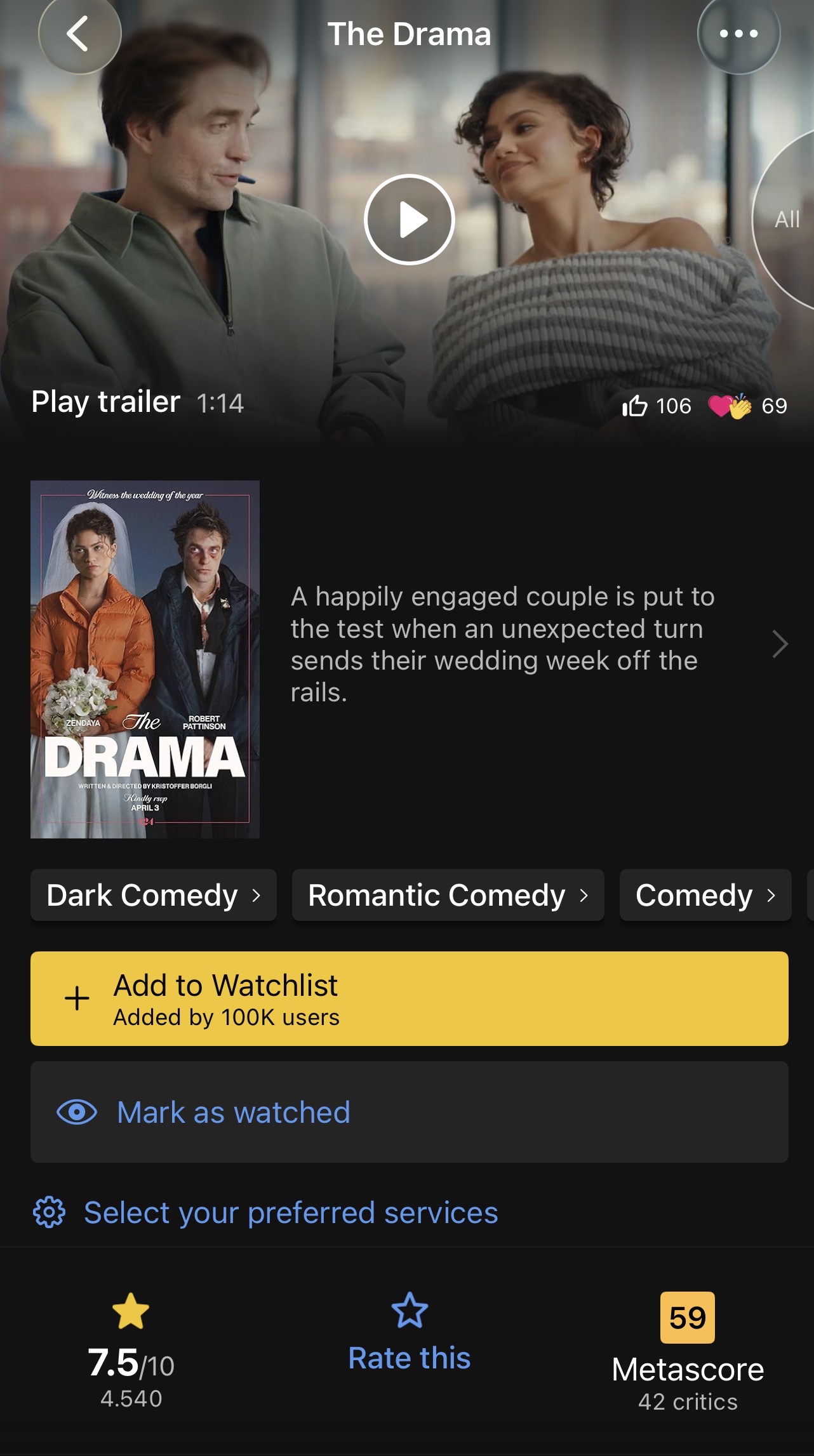Mark The Drama as watched
Screen dimensions: 814x1456
pos(410,1112)
